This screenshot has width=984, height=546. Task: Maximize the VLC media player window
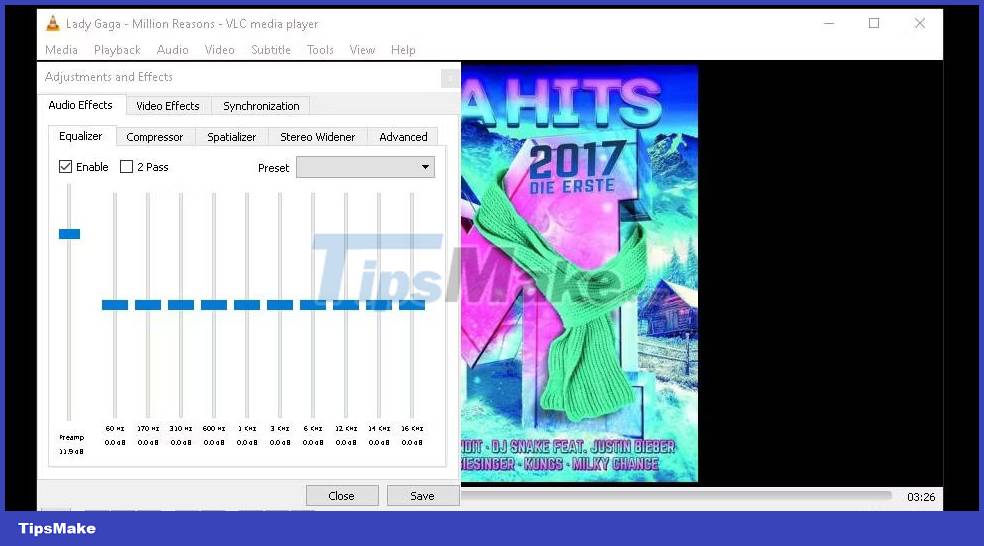click(874, 24)
